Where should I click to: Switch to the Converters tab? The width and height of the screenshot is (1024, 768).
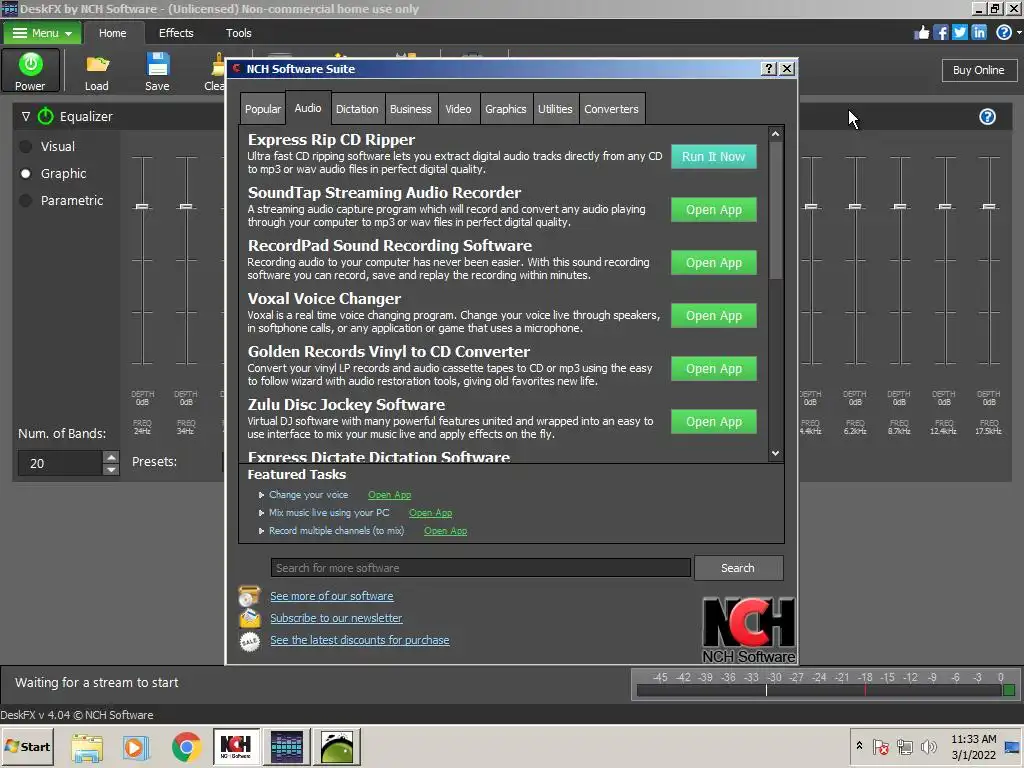[611, 109]
